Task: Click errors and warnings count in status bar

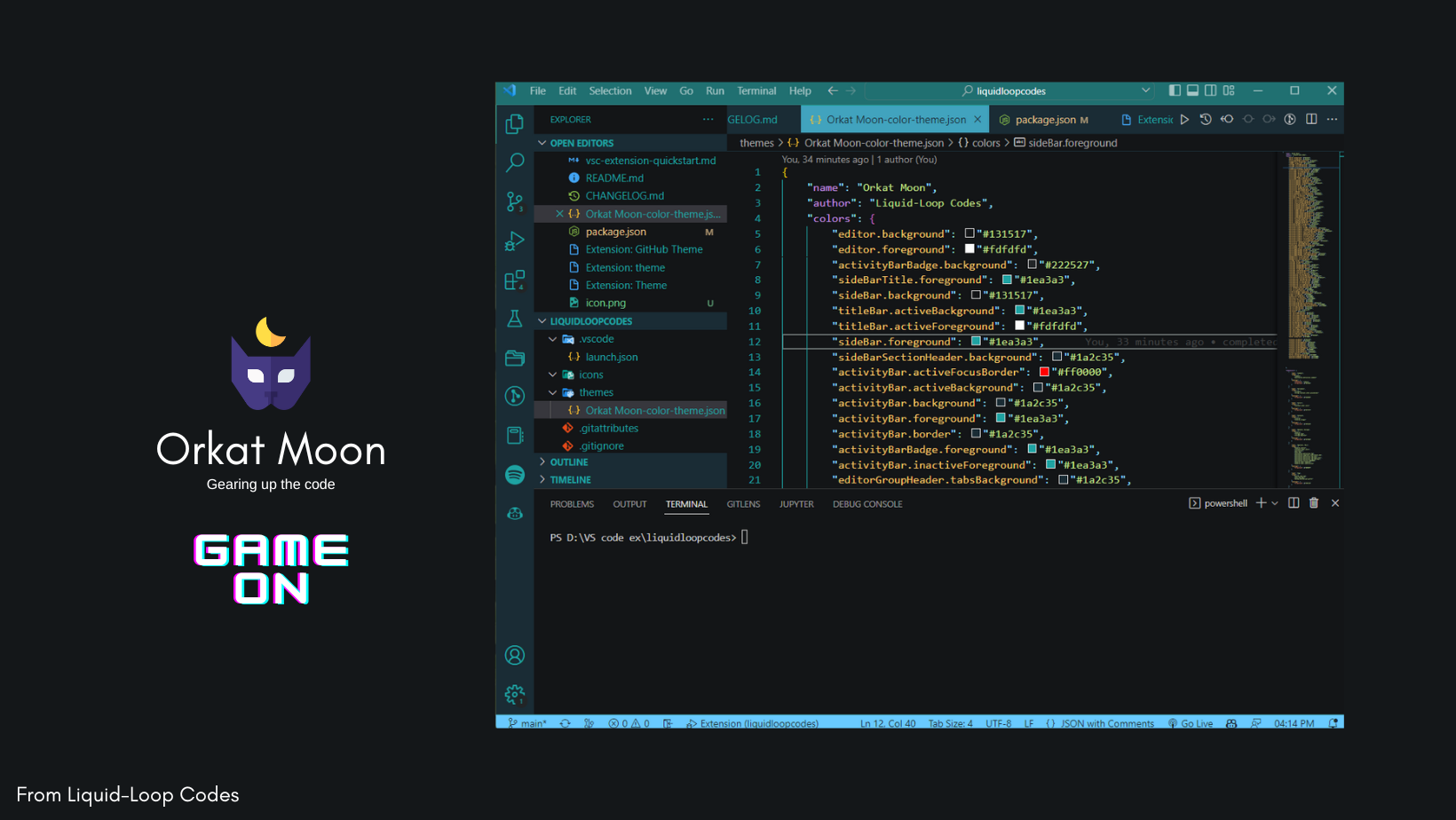Action: pos(629,723)
